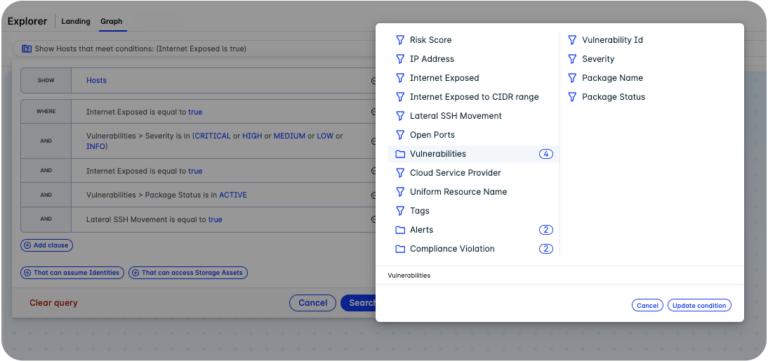Click the LOW severity value
Image resolution: width=768 pixels, height=362 pixels.
(x=325, y=136)
